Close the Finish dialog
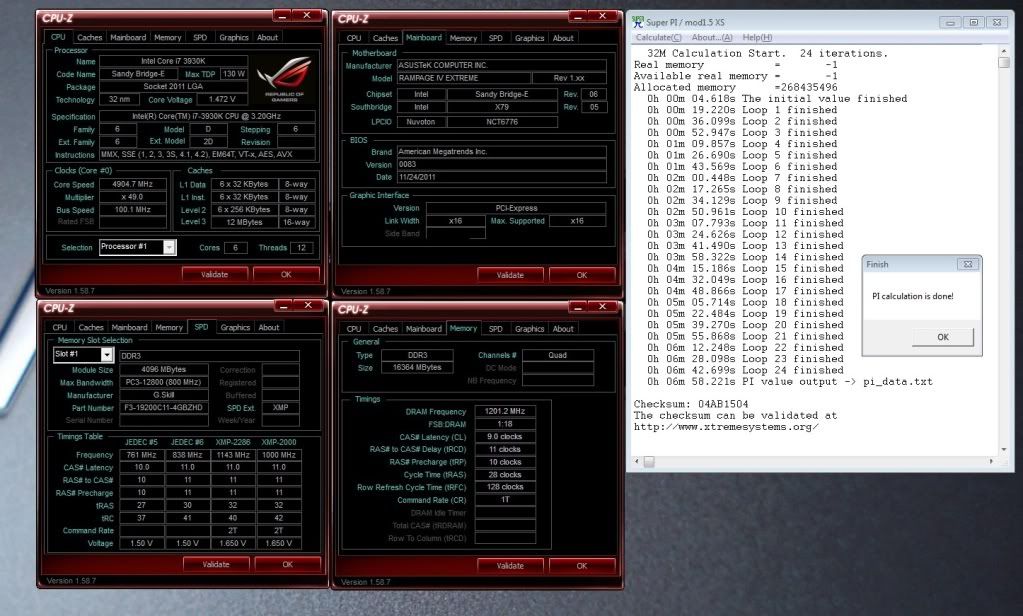Screen dimensions: 1023x616 coord(968,264)
